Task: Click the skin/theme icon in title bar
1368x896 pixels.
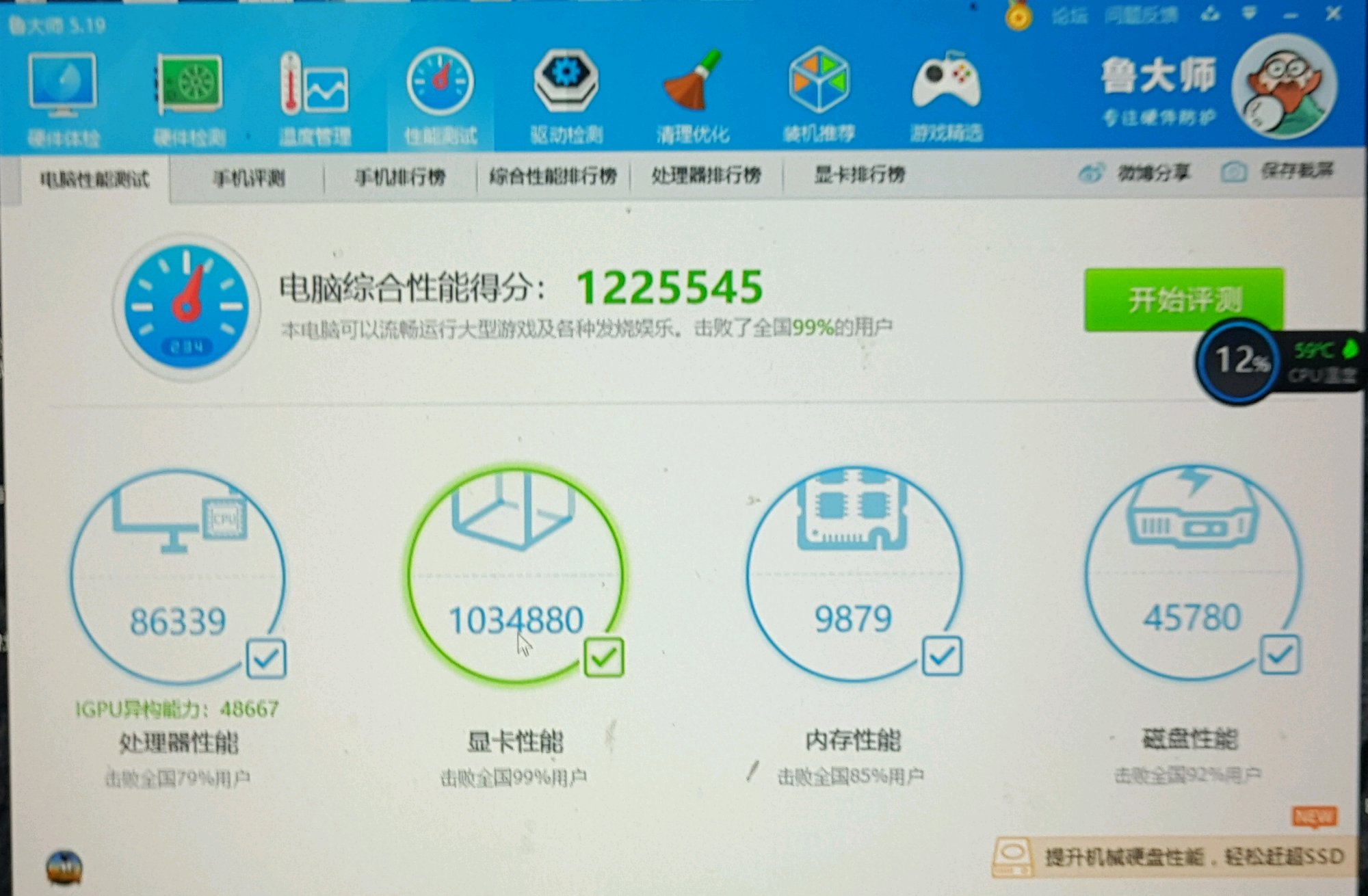Action: click(x=1210, y=14)
